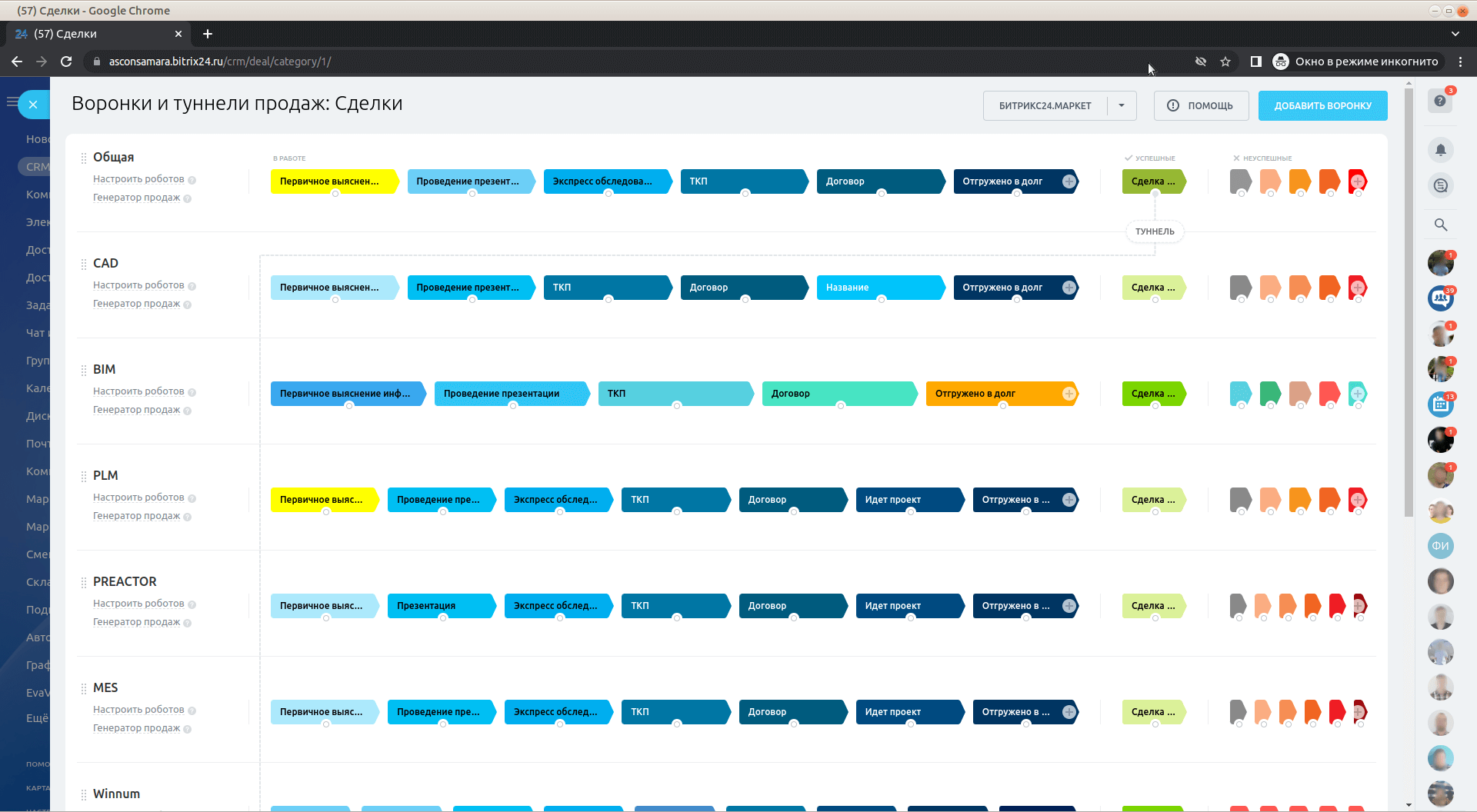Open the chat messages icon in right bar

coord(1441,185)
